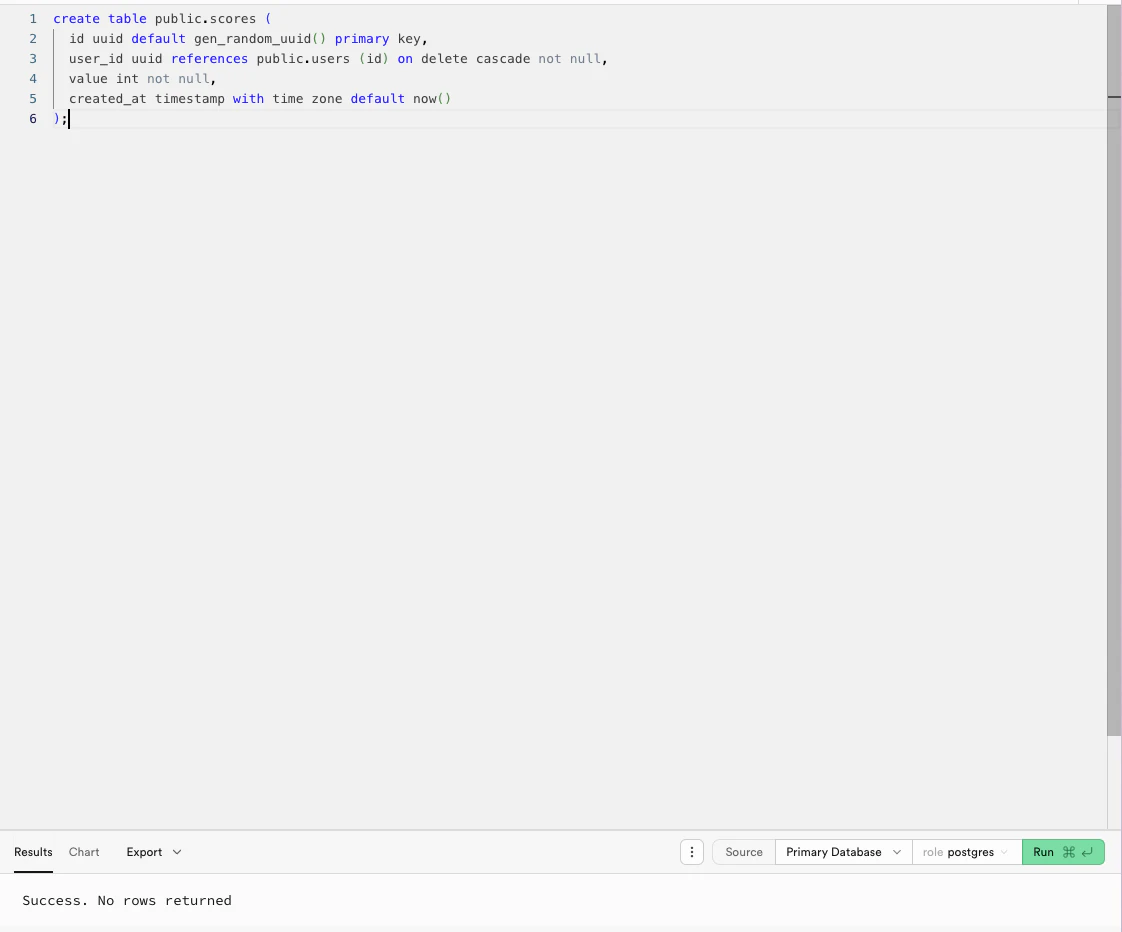Click the 'Success. No rows returned' message
The width and height of the screenshot is (1122, 932).
tap(127, 901)
